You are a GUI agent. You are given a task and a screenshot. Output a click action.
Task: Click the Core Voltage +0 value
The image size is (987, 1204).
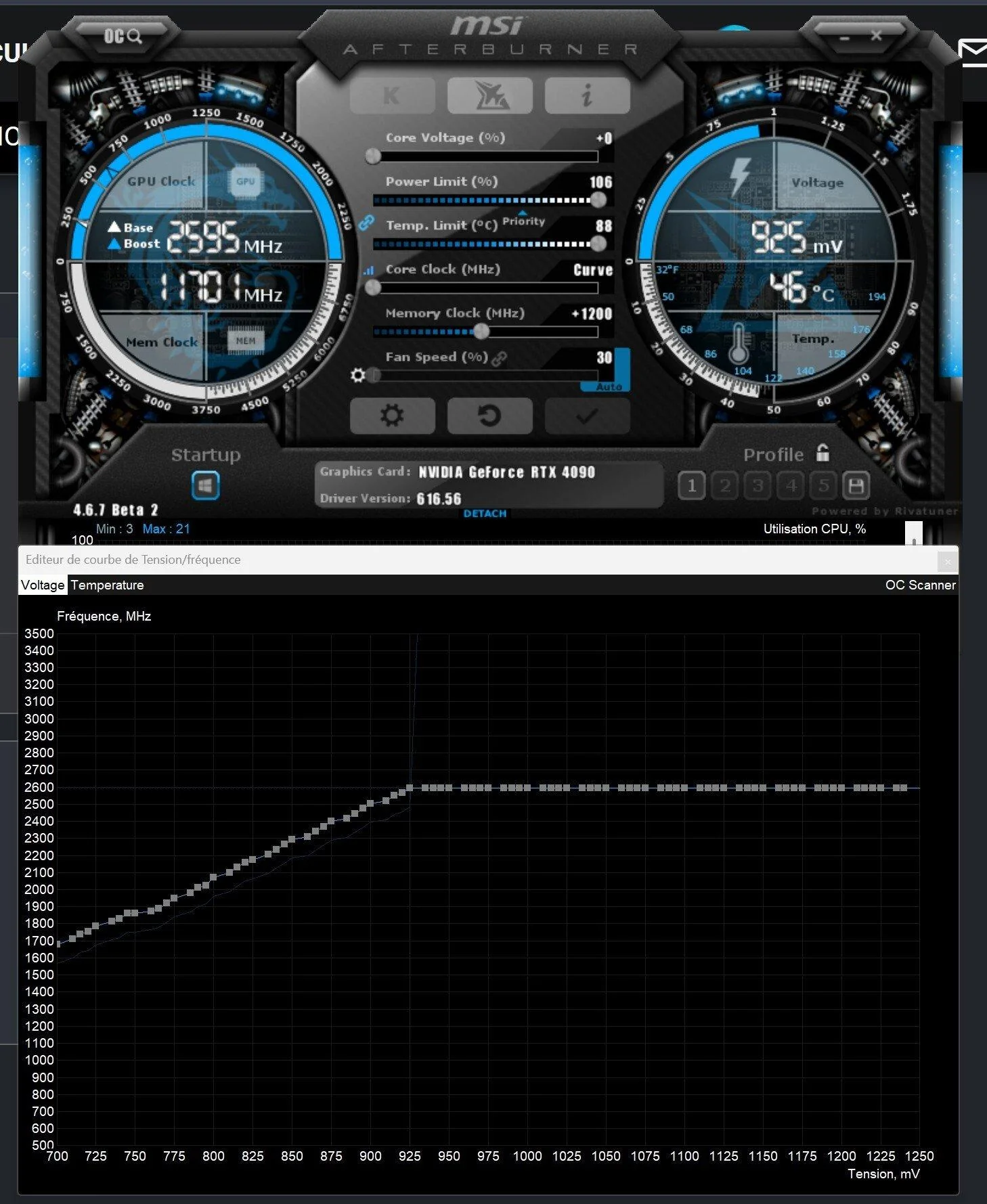tap(604, 138)
